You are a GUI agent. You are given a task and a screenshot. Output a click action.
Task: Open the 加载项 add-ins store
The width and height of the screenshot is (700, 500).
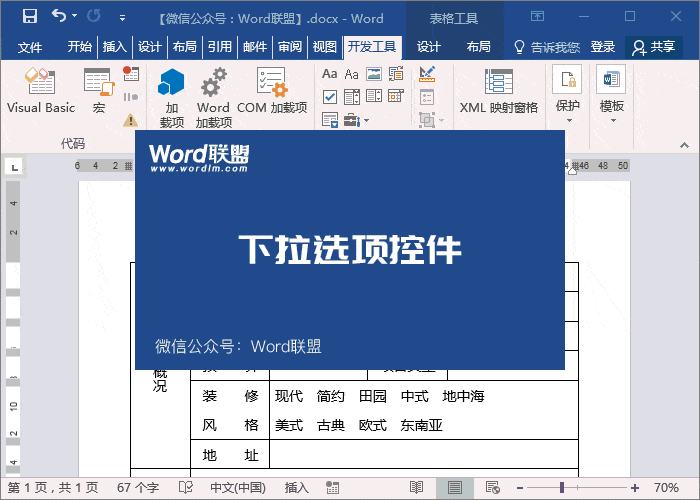pyautogui.click(x=172, y=97)
